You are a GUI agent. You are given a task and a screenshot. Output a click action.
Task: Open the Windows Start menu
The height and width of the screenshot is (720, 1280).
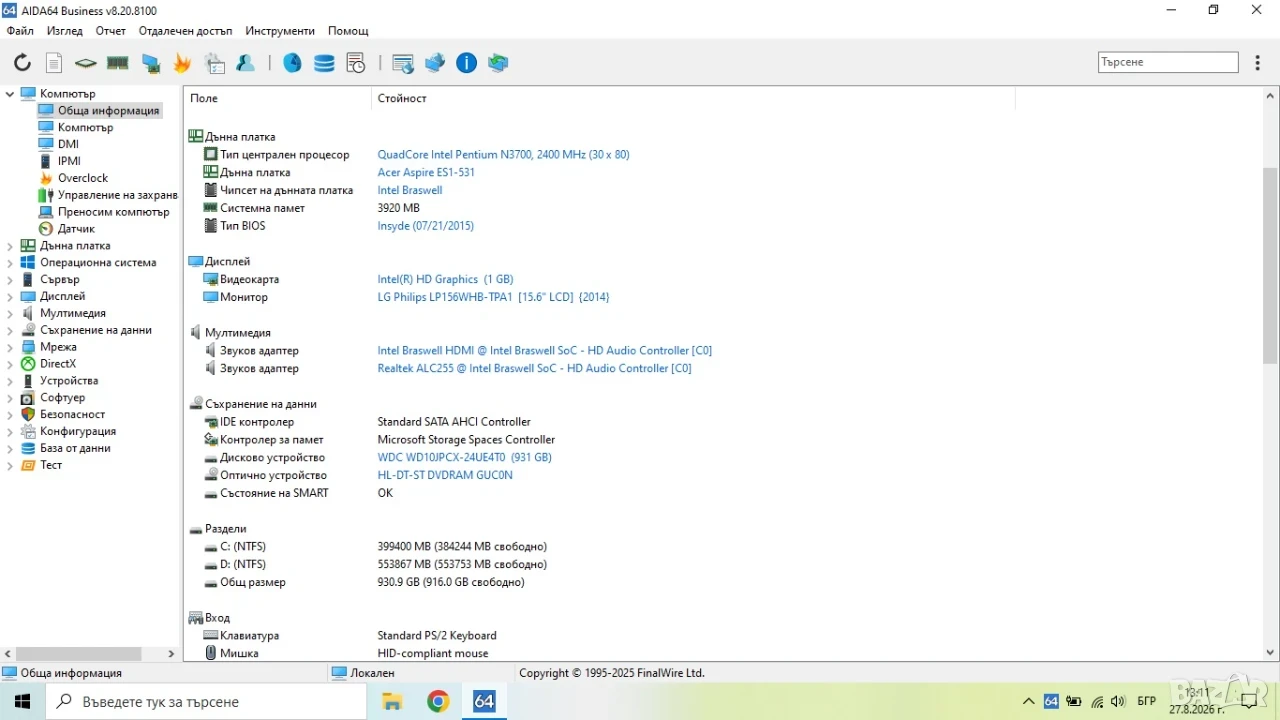pos(23,701)
